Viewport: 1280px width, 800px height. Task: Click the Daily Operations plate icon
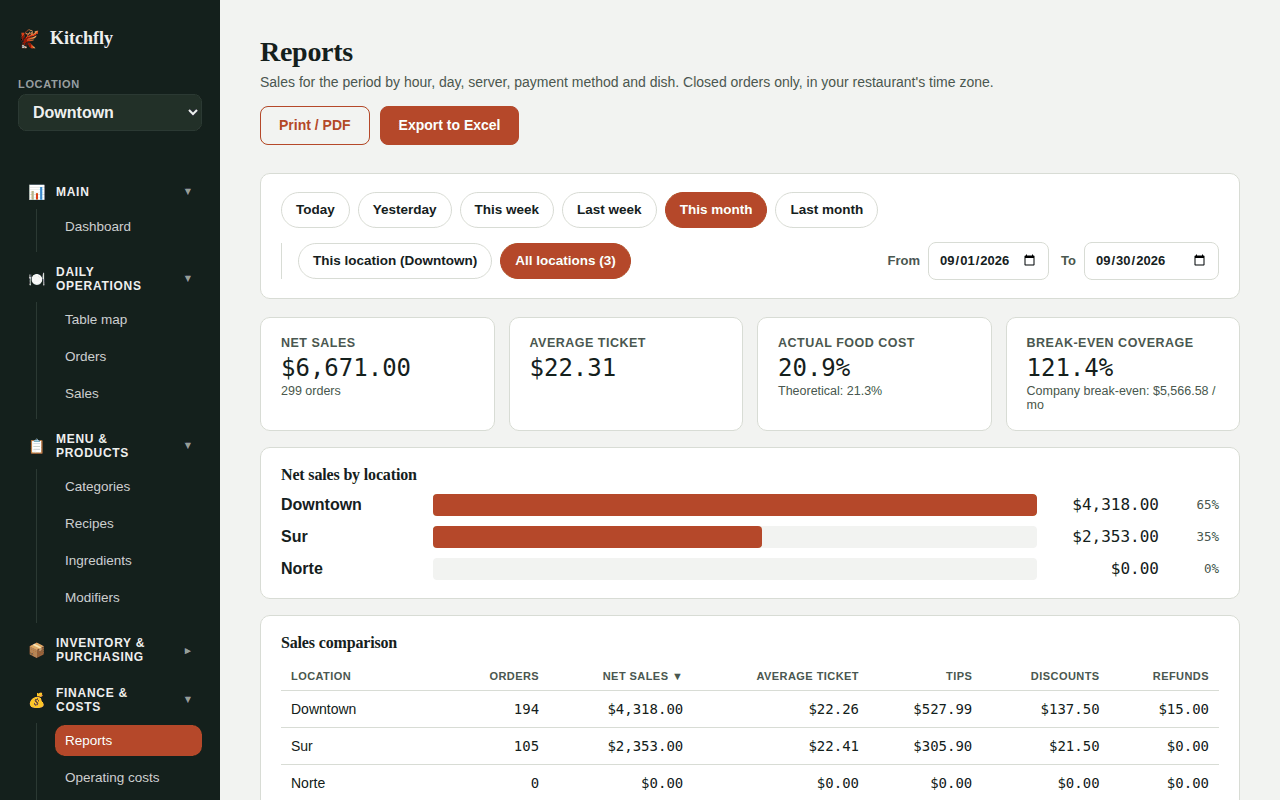[37, 279]
